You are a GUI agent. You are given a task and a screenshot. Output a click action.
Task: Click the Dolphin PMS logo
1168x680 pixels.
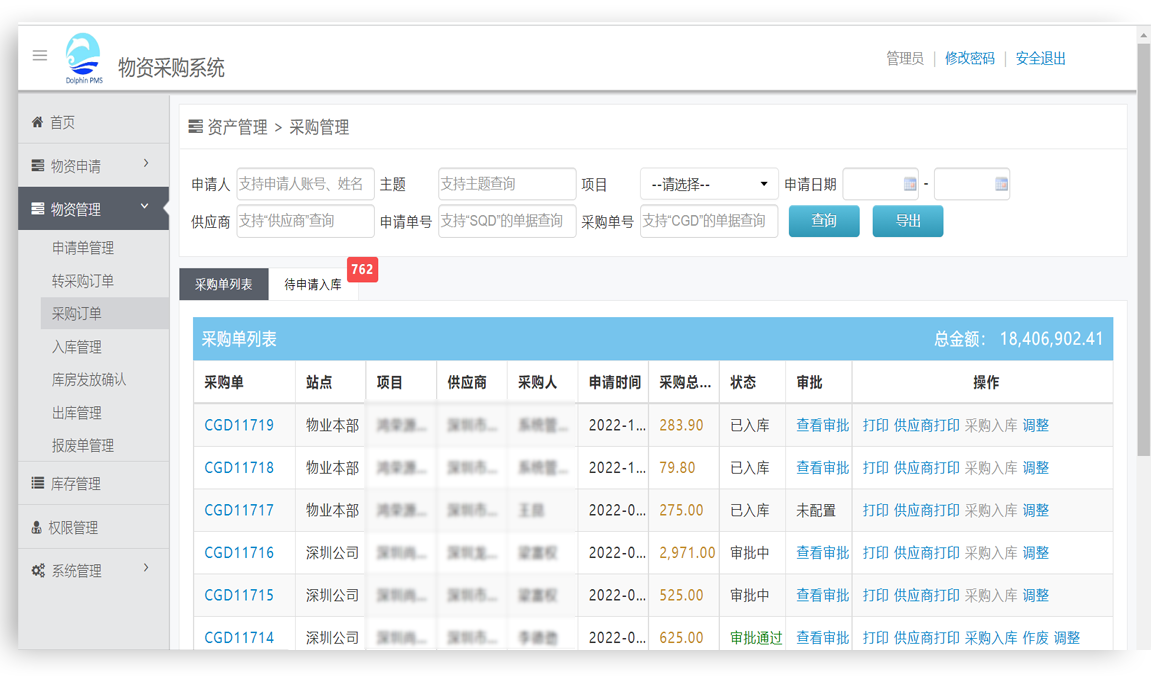click(x=83, y=58)
